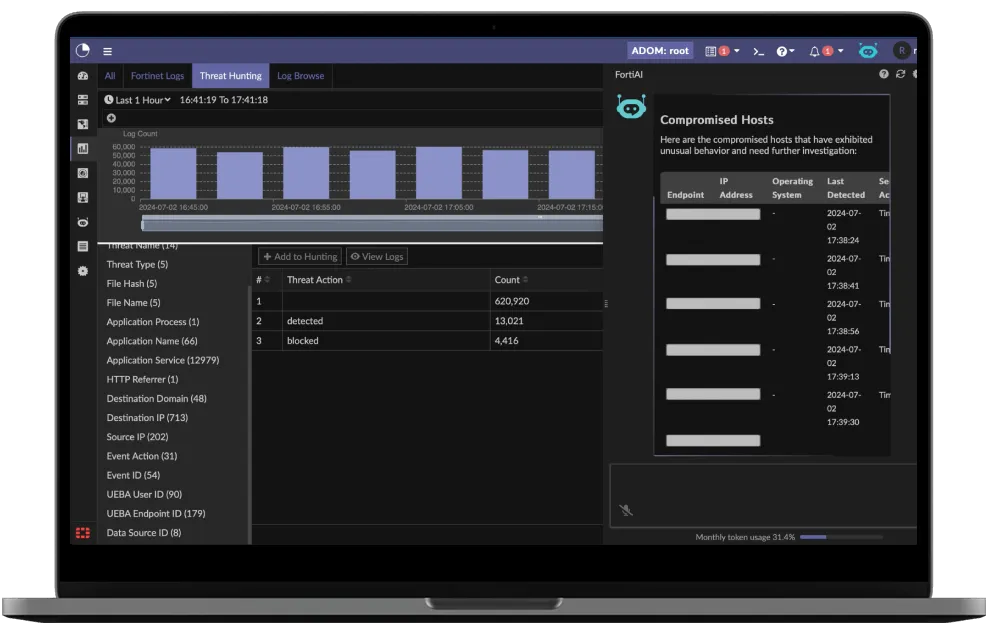The width and height of the screenshot is (986, 637).
Task: Switch to the All tab
Action: pos(110,75)
